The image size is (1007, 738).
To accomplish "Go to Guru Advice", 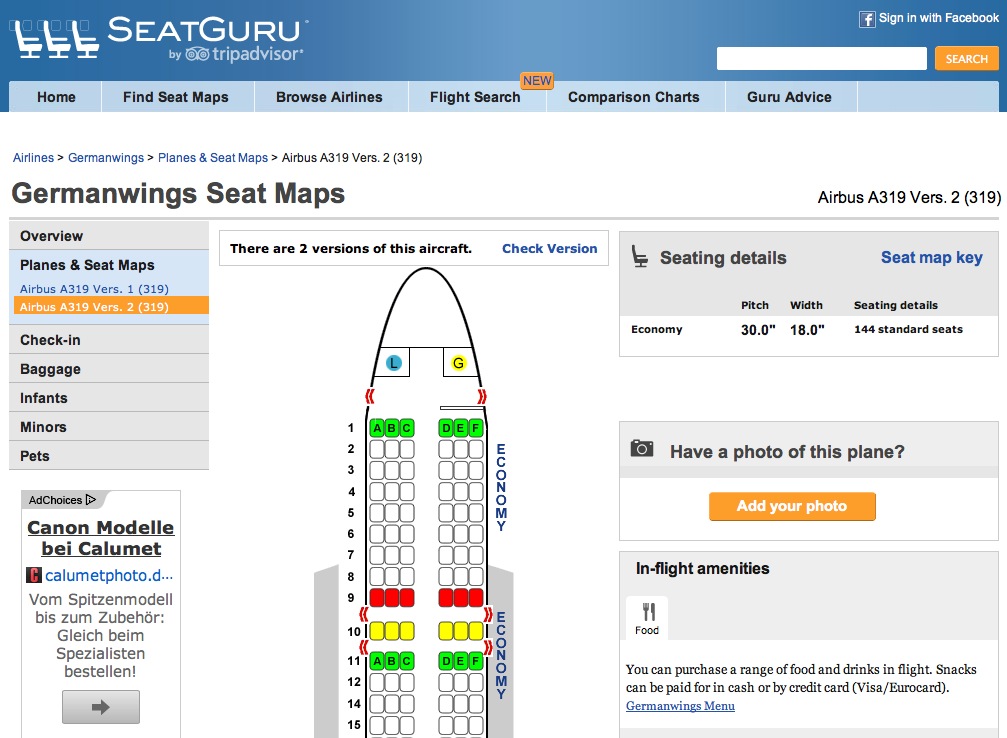I will (789, 97).
